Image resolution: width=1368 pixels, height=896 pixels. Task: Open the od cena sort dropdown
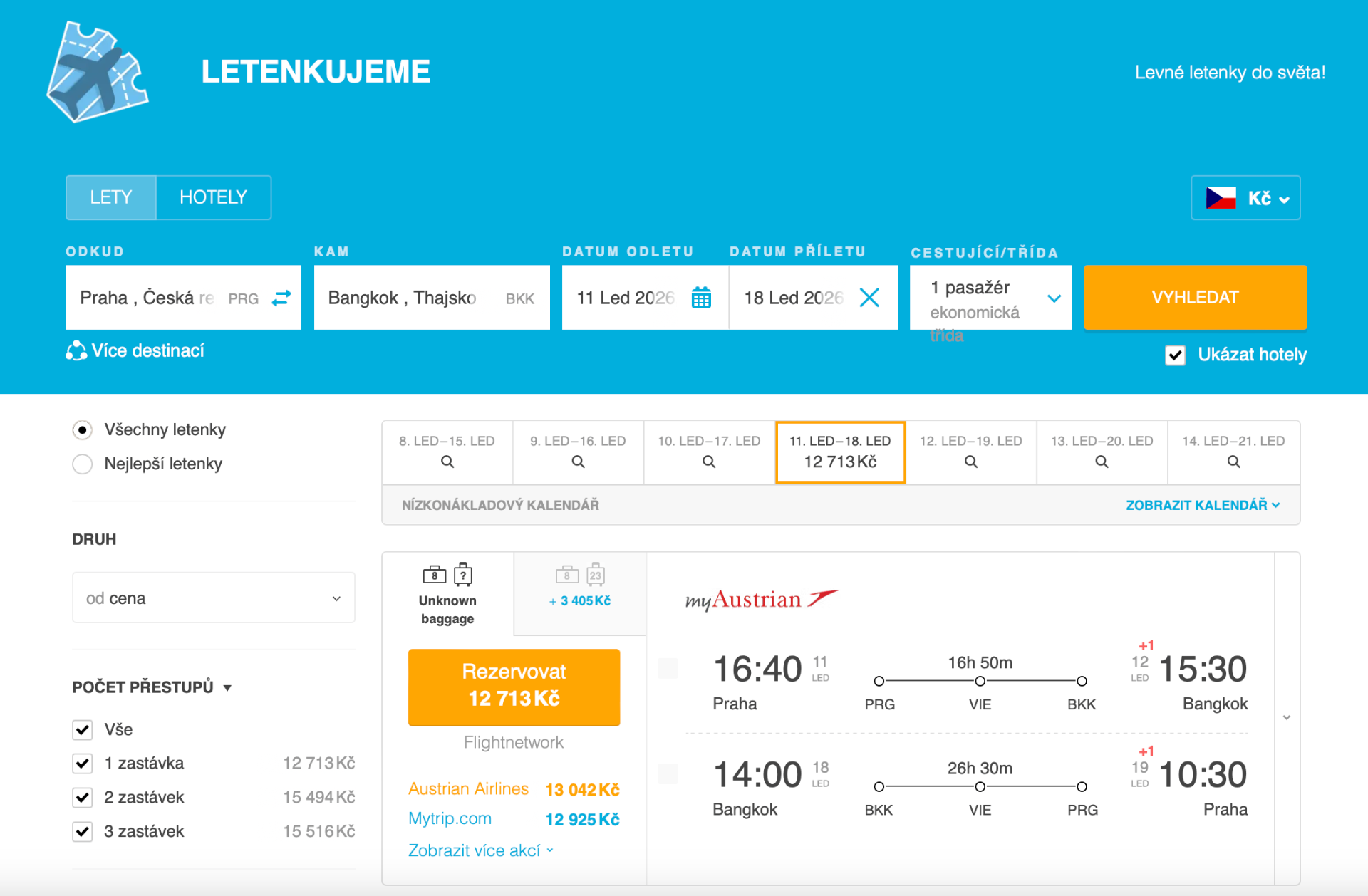214,598
